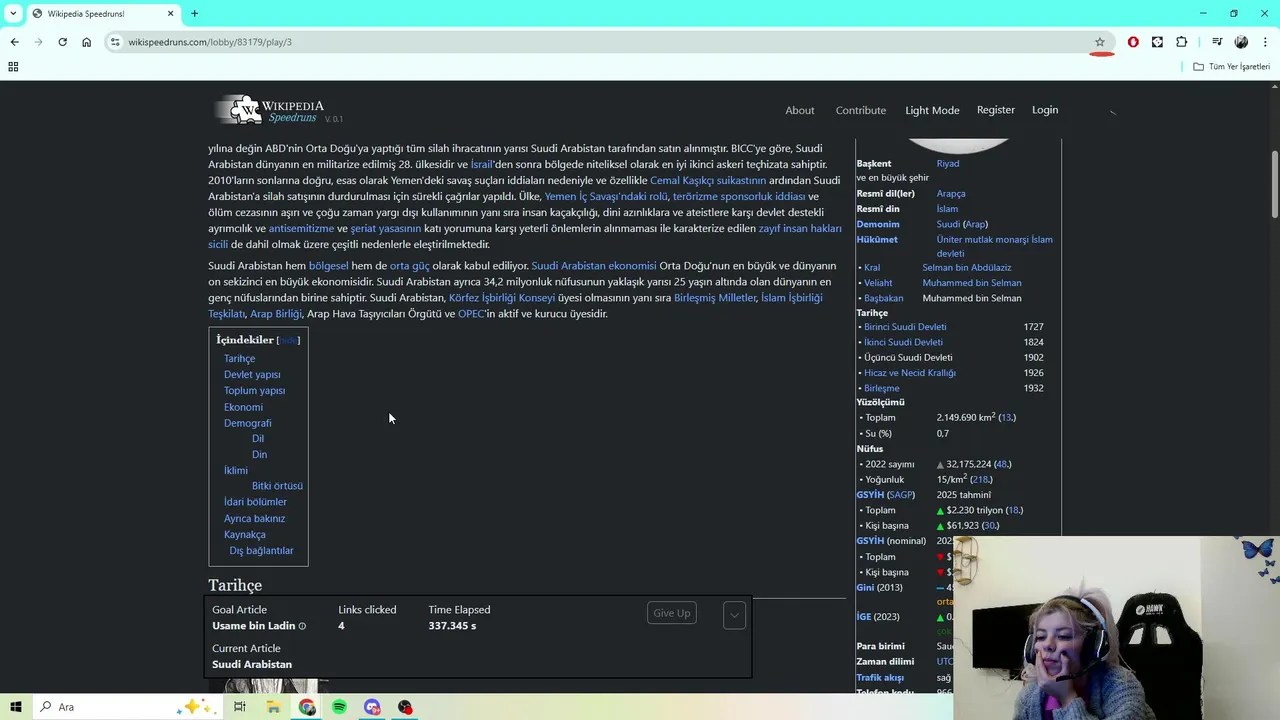Jump to Dış bağlantılar in contents
This screenshot has width=1280, height=720.
pos(261,550)
